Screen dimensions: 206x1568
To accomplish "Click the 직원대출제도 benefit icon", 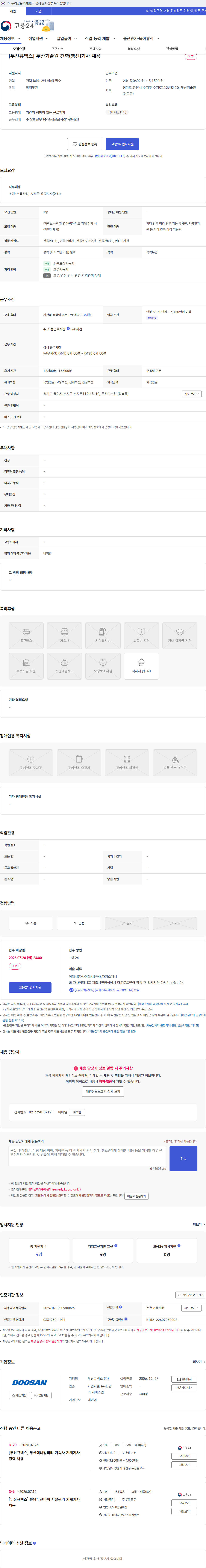I will (x=65, y=666).
